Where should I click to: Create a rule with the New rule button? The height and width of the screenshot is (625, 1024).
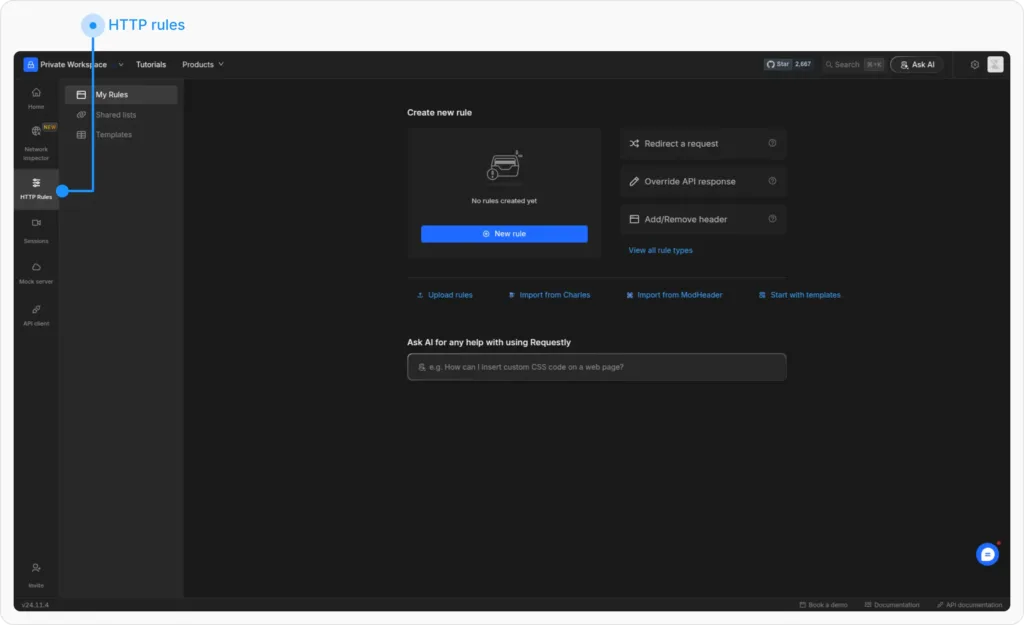coord(504,233)
